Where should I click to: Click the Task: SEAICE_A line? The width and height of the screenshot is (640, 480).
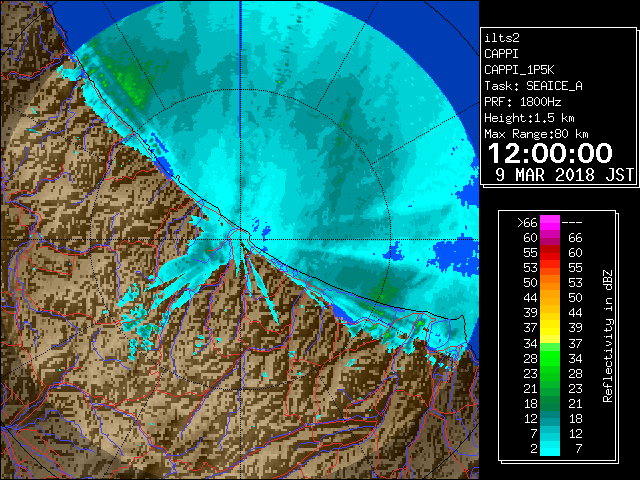click(x=533, y=86)
